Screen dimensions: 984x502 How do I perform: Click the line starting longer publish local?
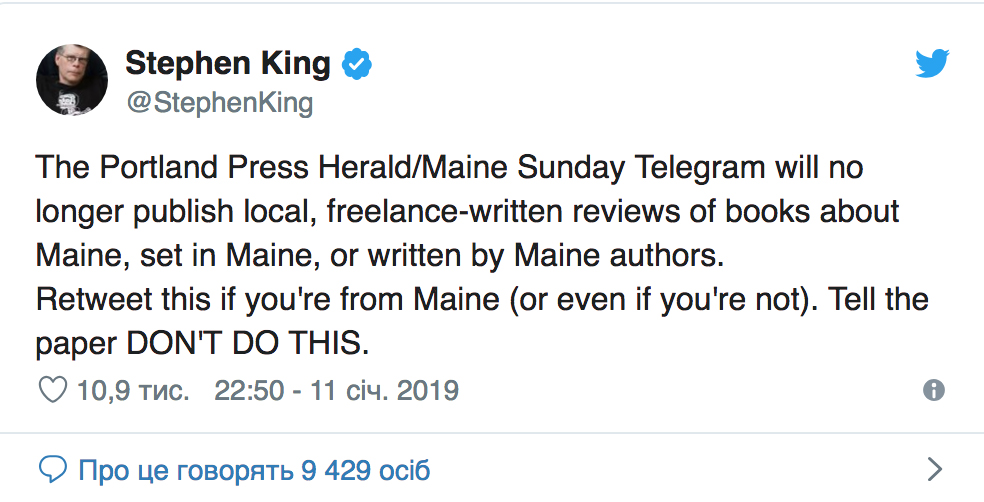point(468,211)
